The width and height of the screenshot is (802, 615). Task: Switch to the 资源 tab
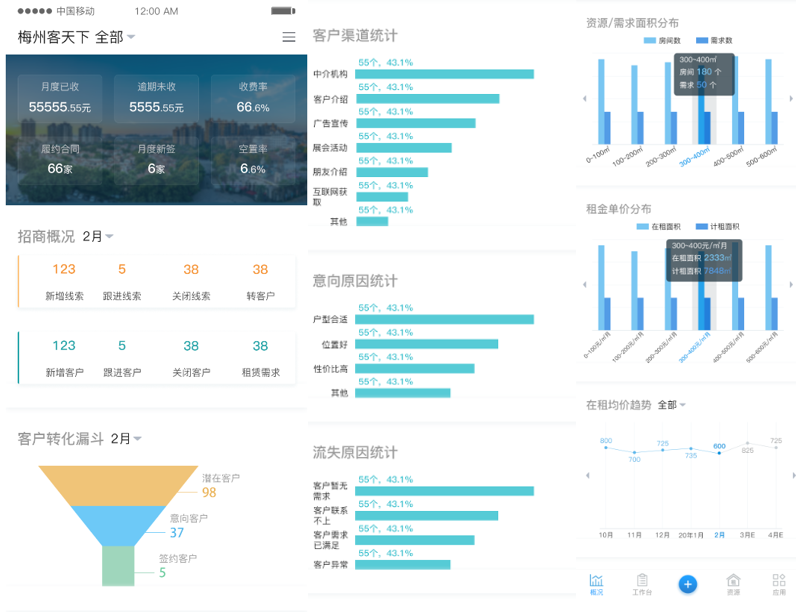point(733,584)
